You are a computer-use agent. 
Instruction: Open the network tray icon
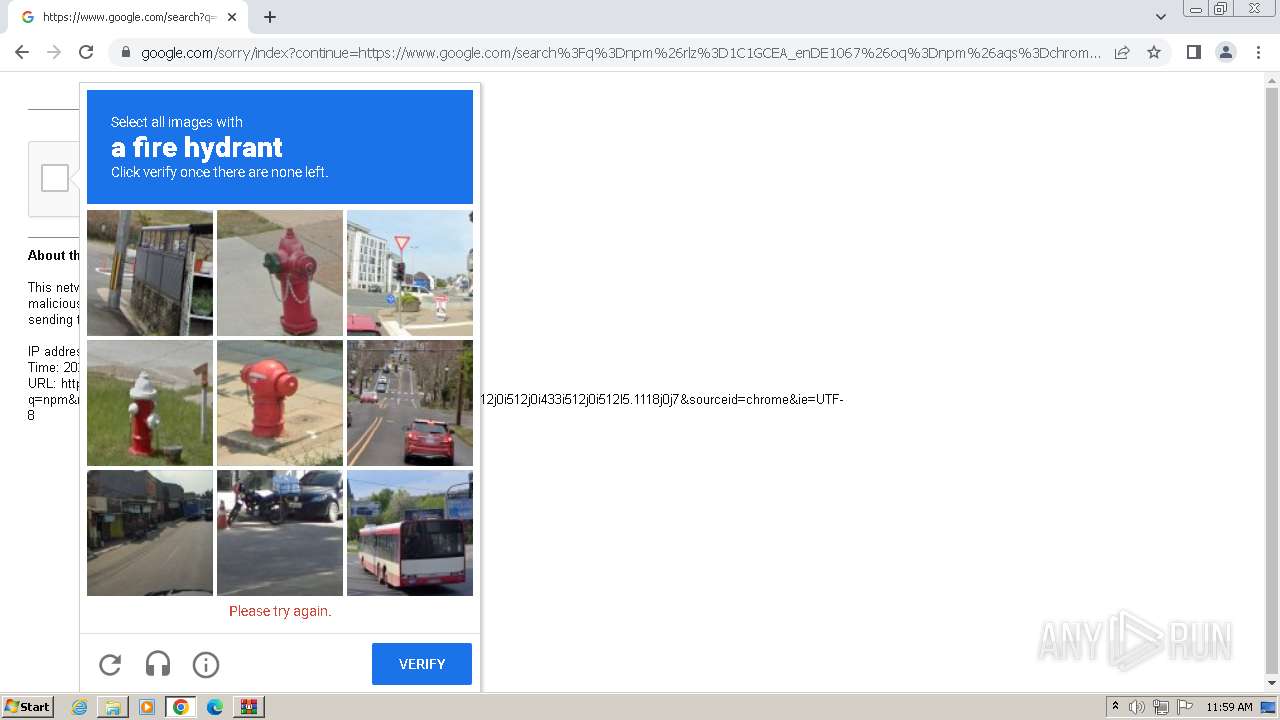[1161, 707]
